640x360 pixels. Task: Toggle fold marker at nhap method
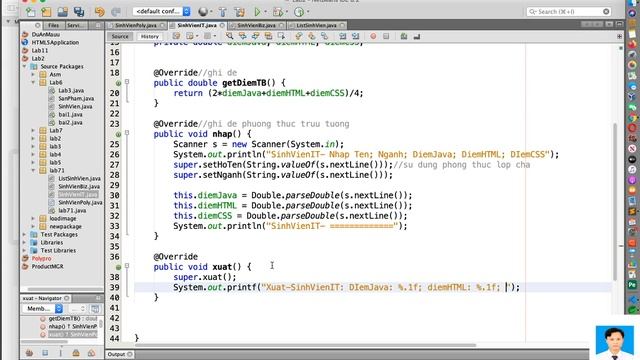pos(127,133)
